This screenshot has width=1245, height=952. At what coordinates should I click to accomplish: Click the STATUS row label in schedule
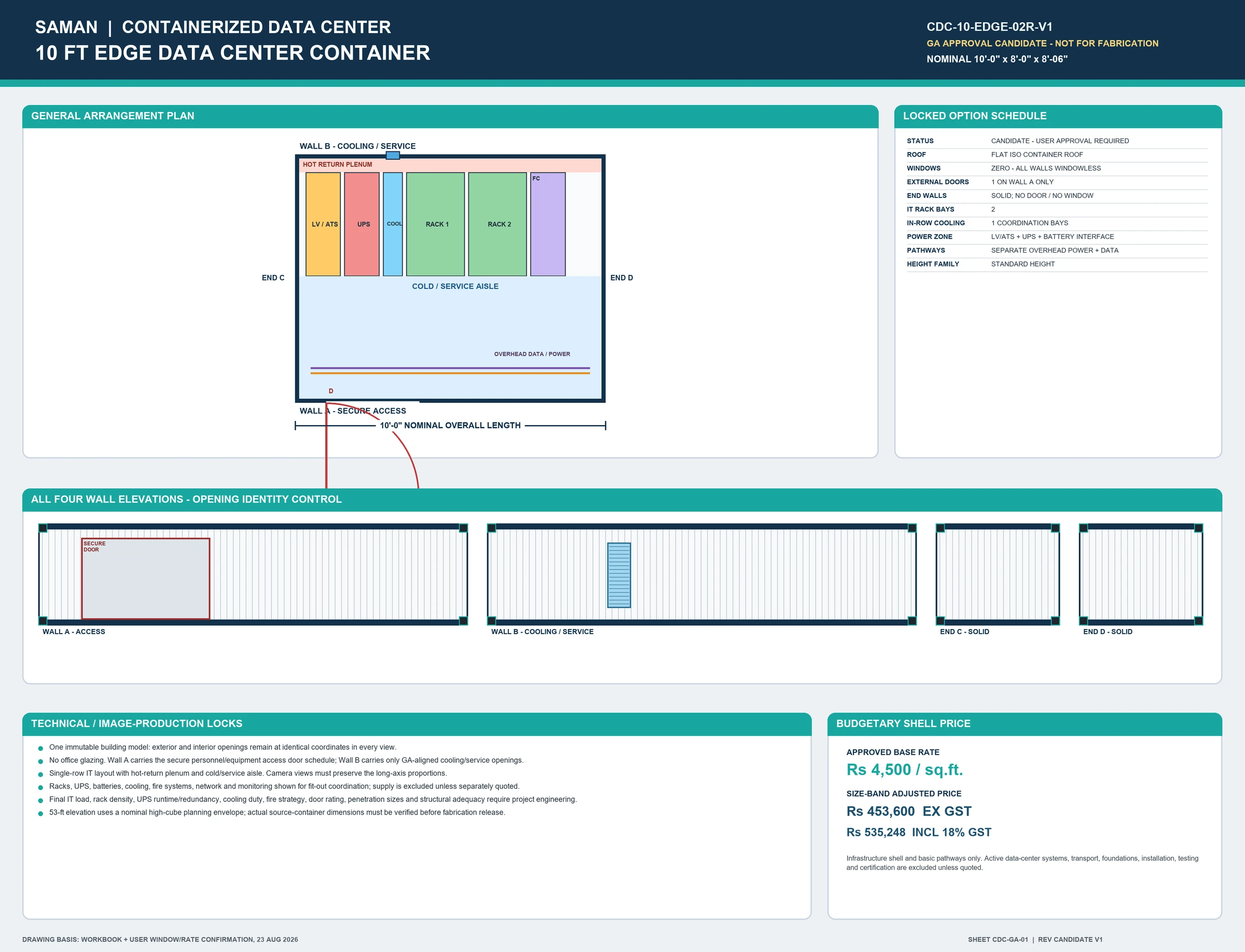[920, 141]
